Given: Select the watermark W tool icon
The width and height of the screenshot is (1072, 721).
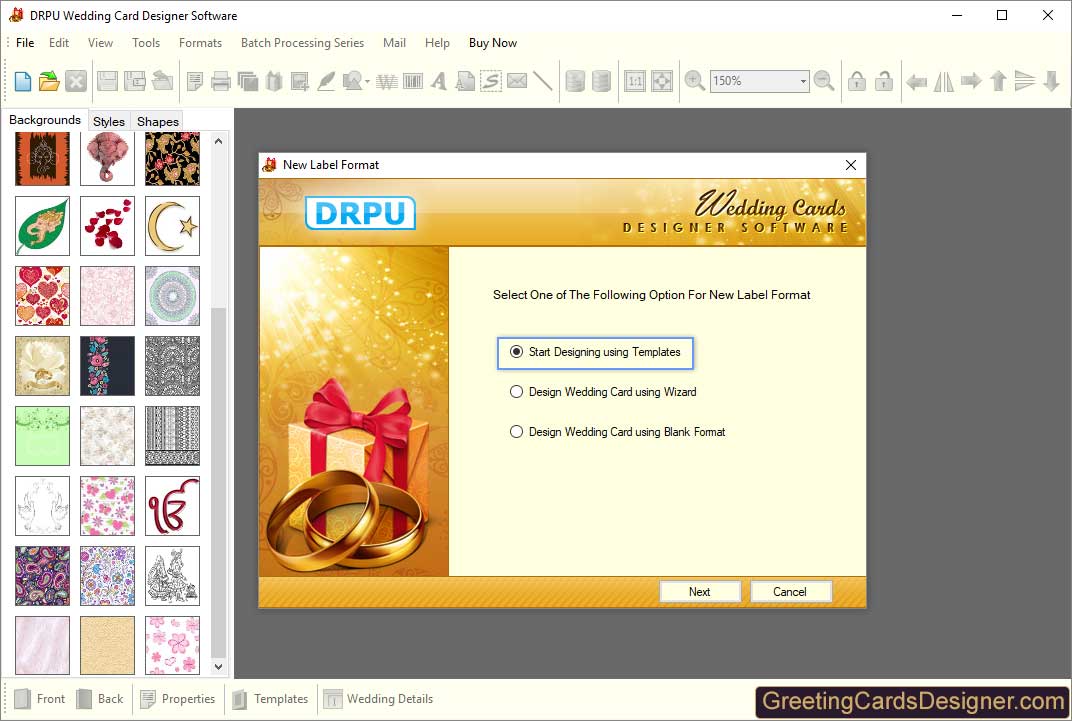Looking at the screenshot, I should coord(387,81).
